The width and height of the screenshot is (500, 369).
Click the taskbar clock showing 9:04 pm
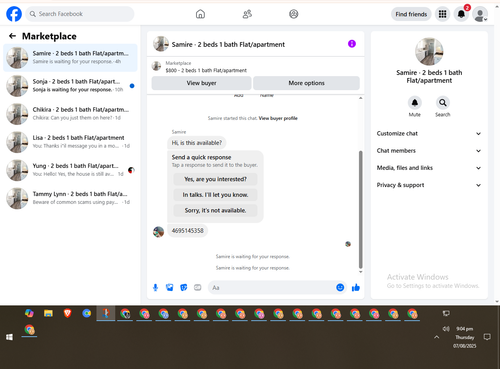click(464, 337)
